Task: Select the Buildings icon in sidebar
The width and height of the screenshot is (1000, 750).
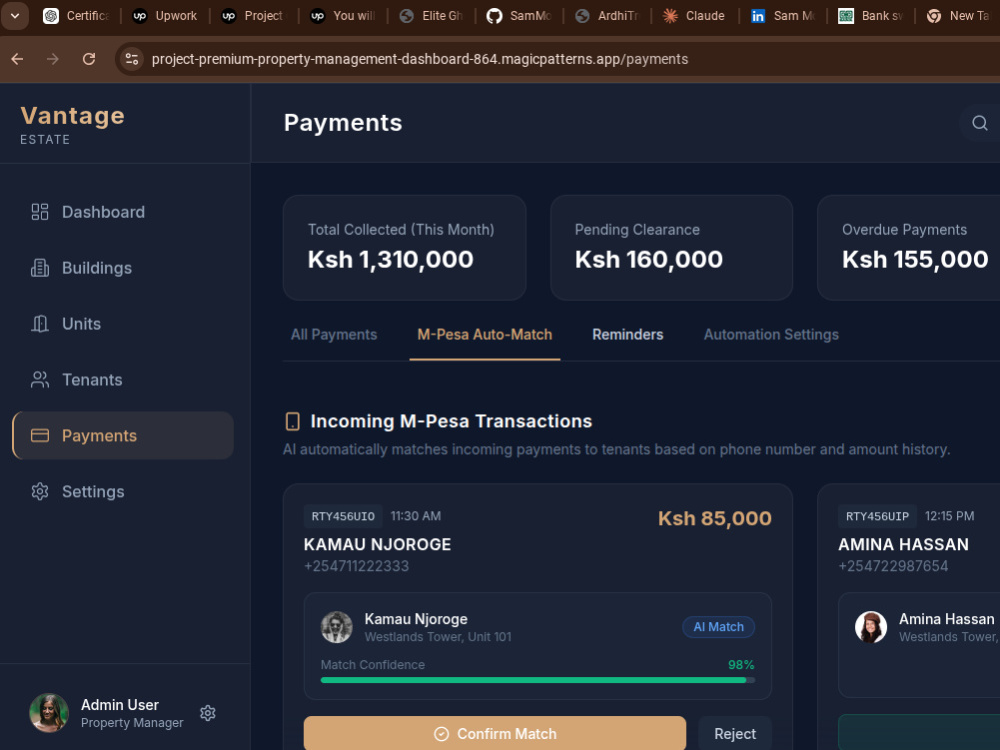Action: click(x=40, y=268)
